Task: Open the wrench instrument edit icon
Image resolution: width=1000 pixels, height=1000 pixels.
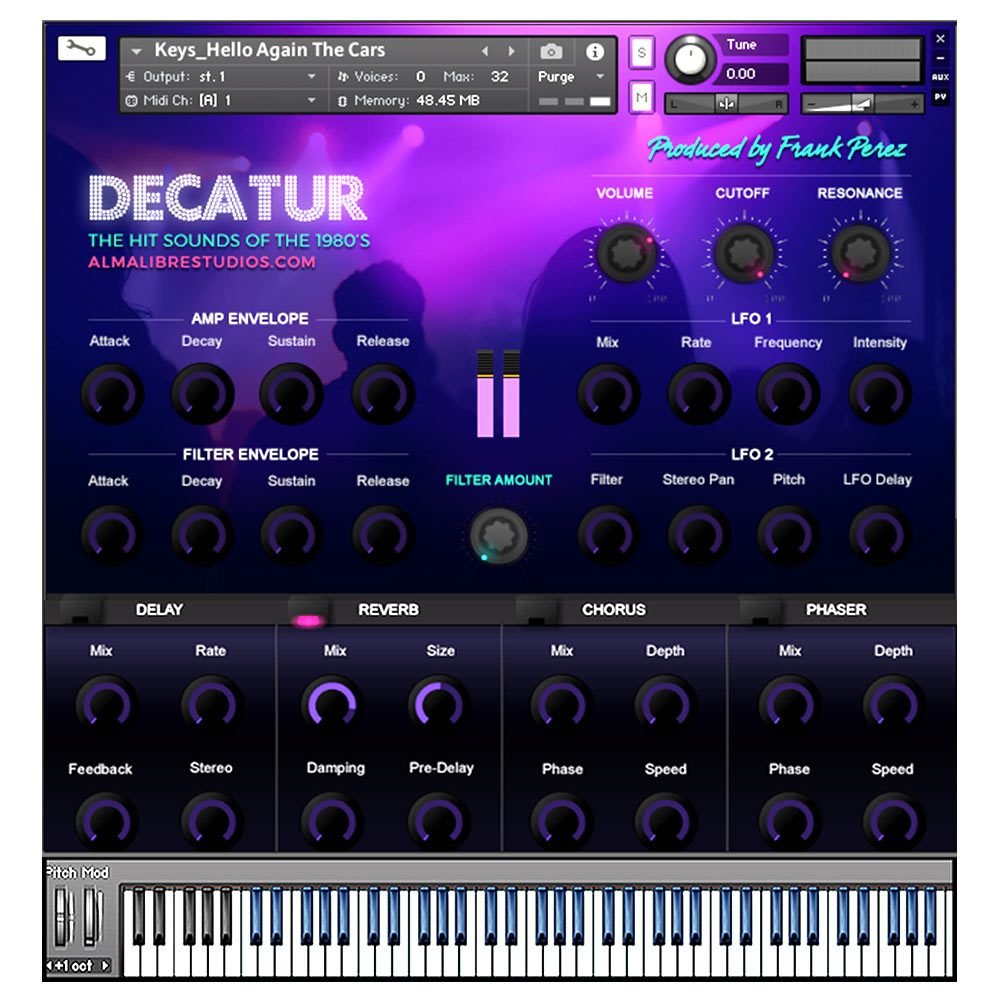Action: tap(82, 48)
